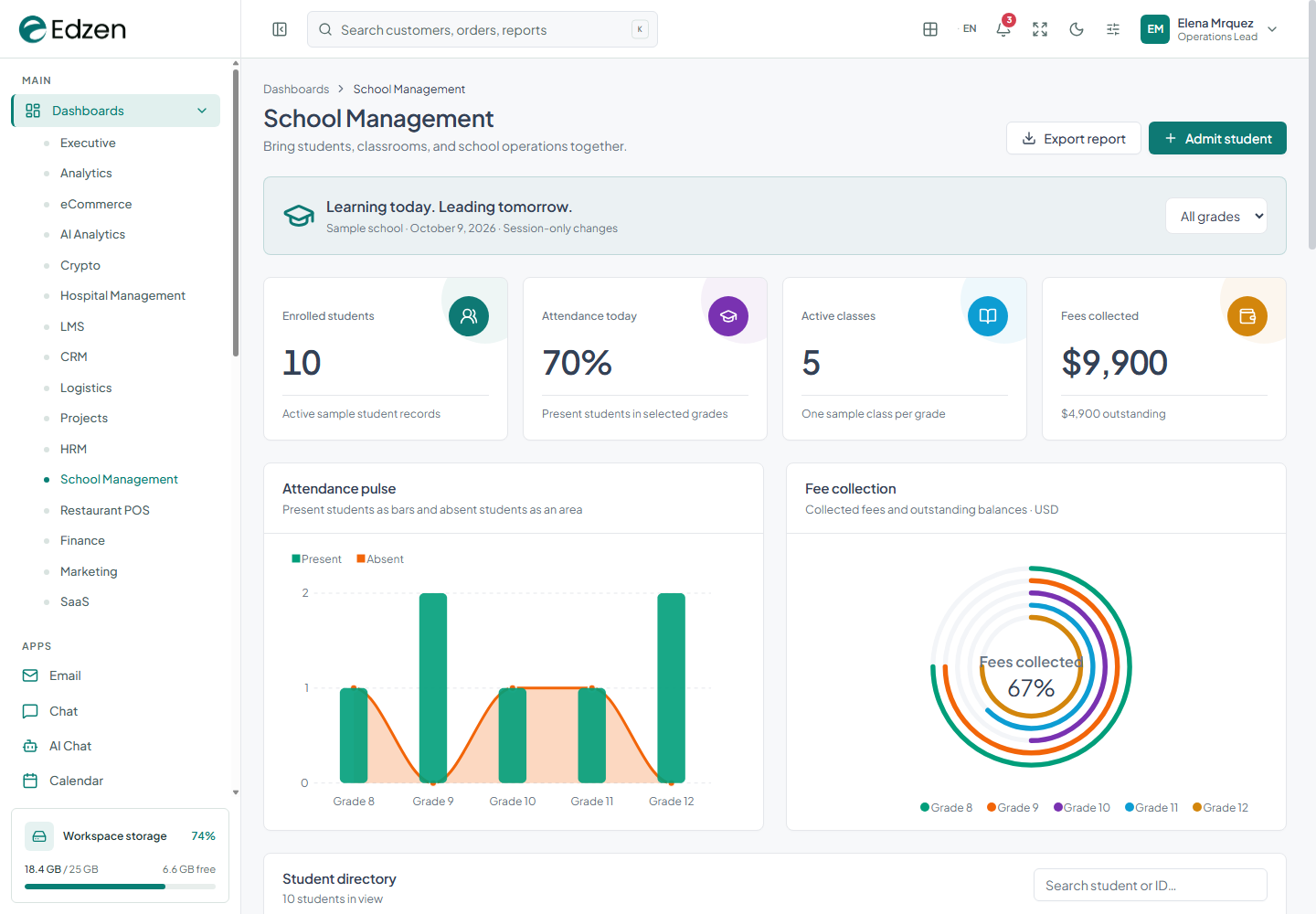Toggle dark mode with the moon icon
Screen dimensions: 1316x914
pos(1077,29)
